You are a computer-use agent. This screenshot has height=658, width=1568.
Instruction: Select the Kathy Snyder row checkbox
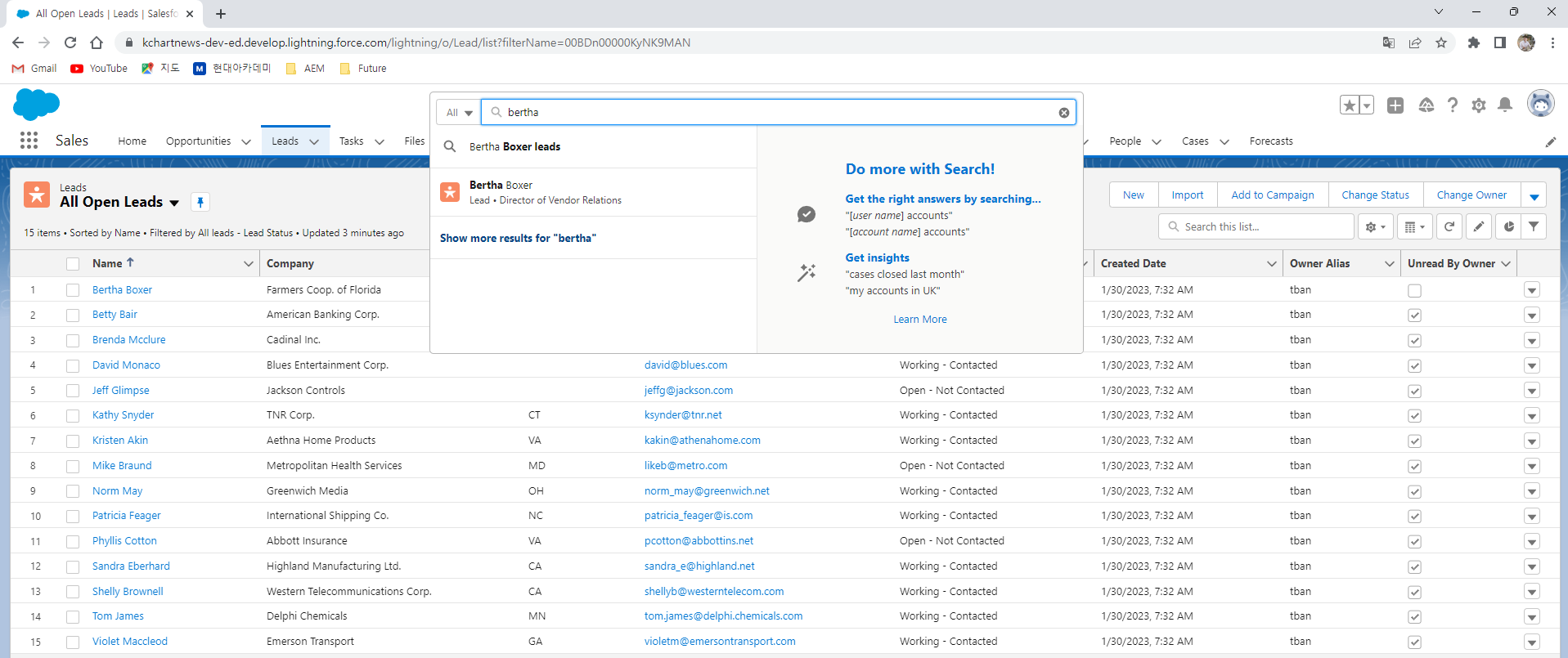[73, 415]
